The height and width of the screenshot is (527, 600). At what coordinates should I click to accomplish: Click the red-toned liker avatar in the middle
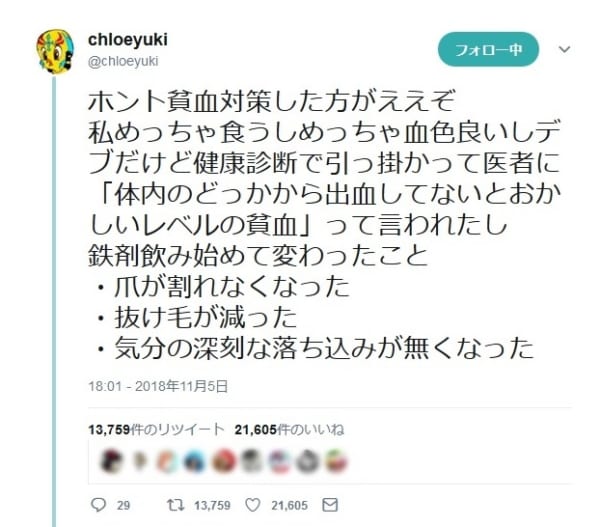[x=223, y=461]
